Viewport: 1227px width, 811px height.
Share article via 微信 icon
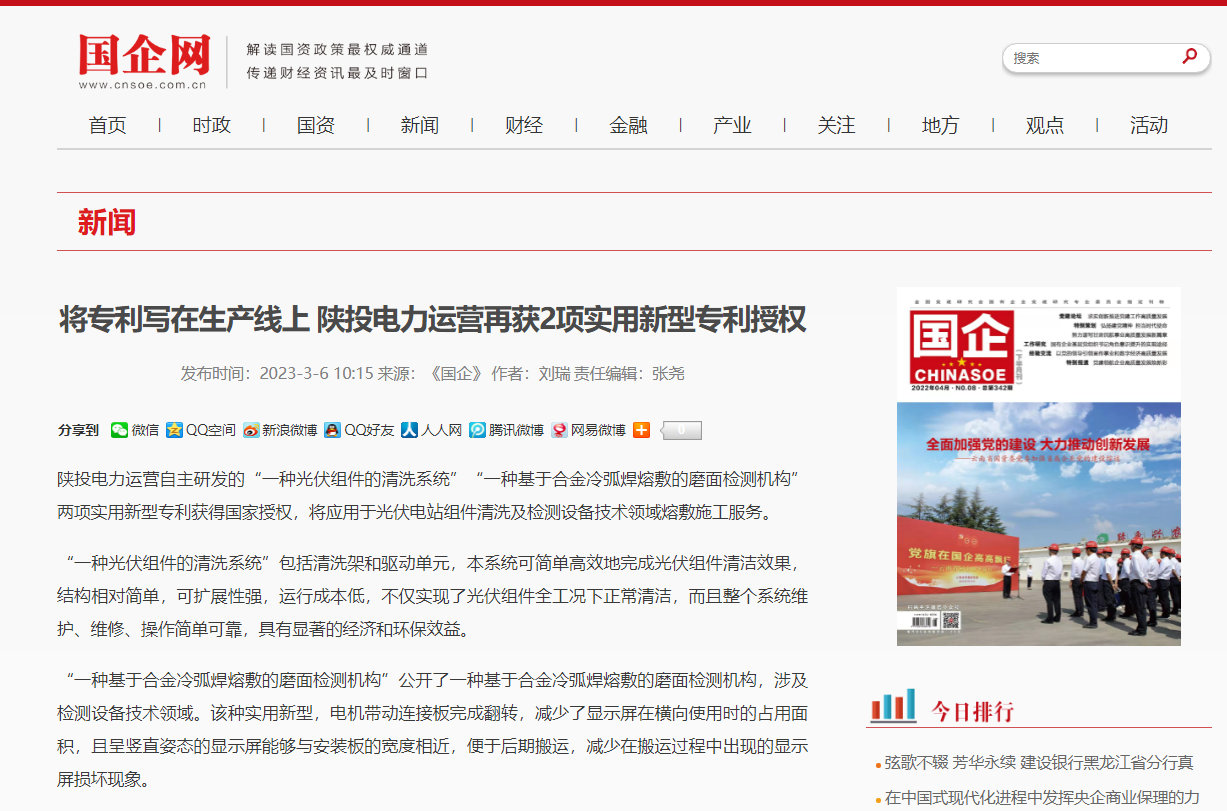click(x=120, y=430)
